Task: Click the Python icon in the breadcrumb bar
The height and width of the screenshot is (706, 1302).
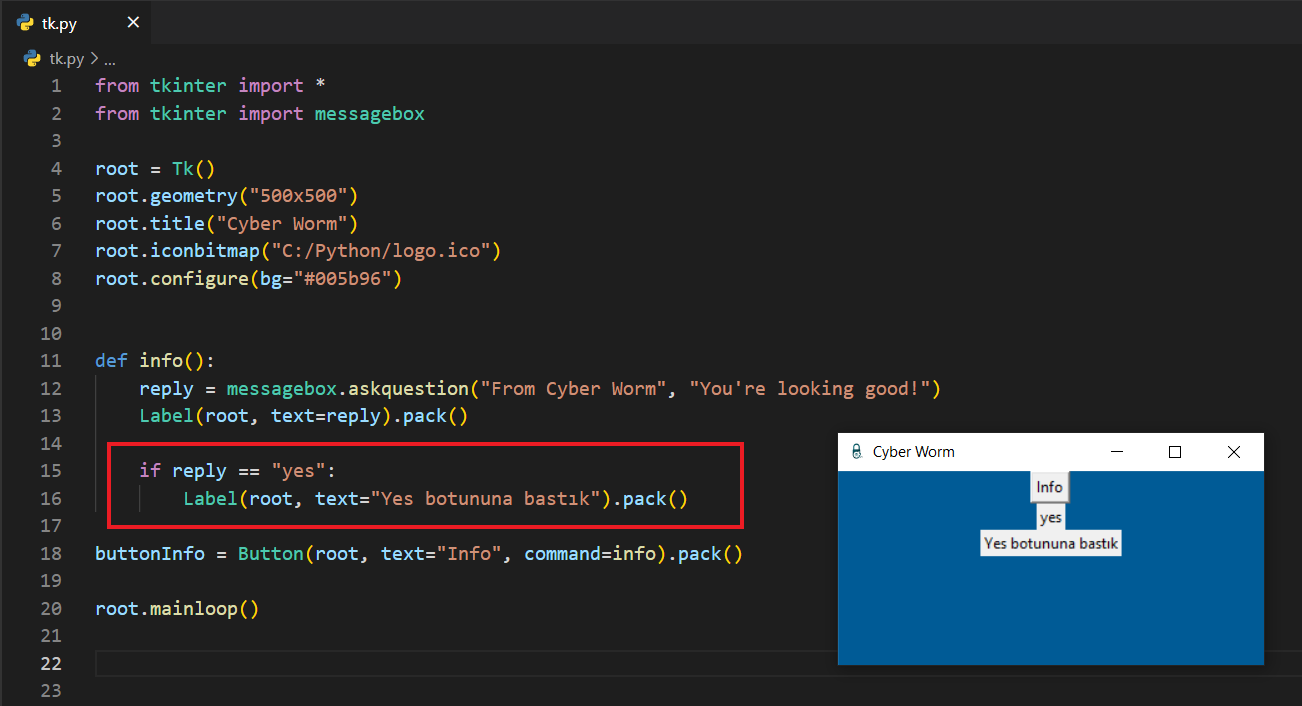Action: click(x=32, y=58)
